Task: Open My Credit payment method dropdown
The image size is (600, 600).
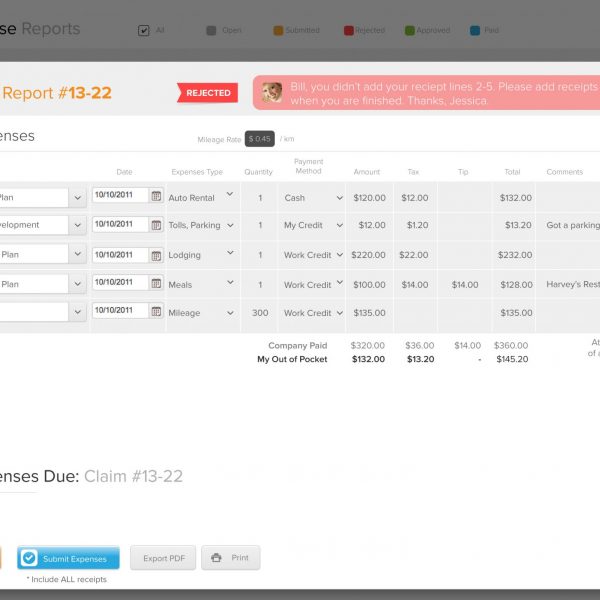Action: (339, 225)
